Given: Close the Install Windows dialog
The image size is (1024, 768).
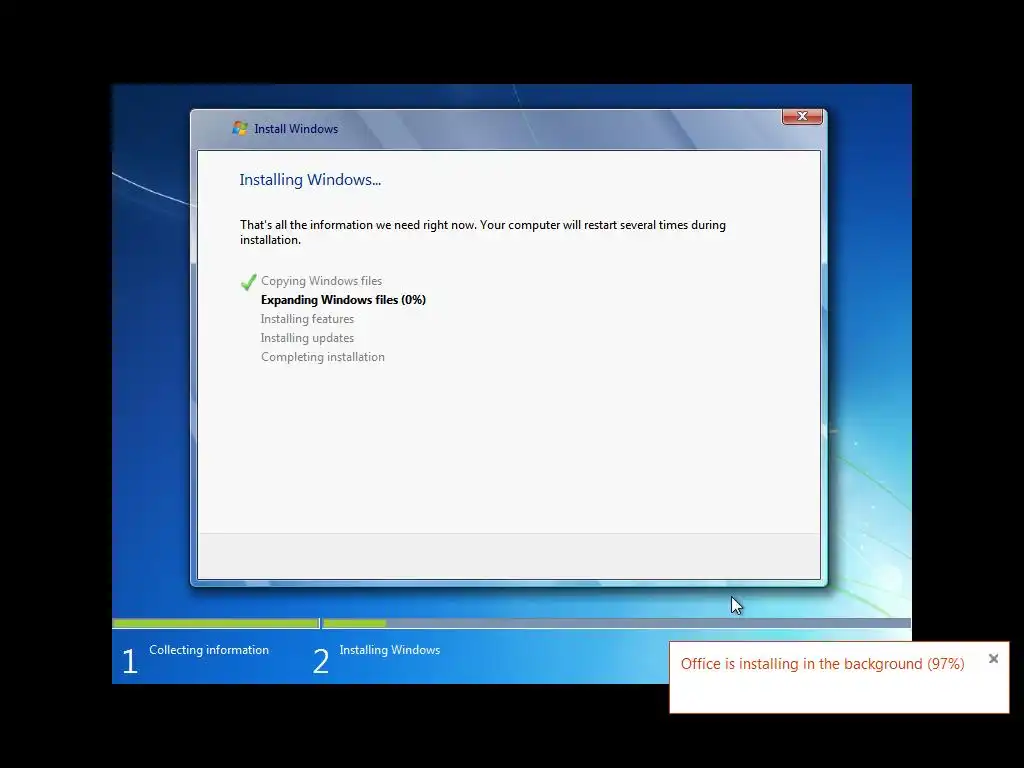Looking at the screenshot, I should pyautogui.click(x=802, y=116).
